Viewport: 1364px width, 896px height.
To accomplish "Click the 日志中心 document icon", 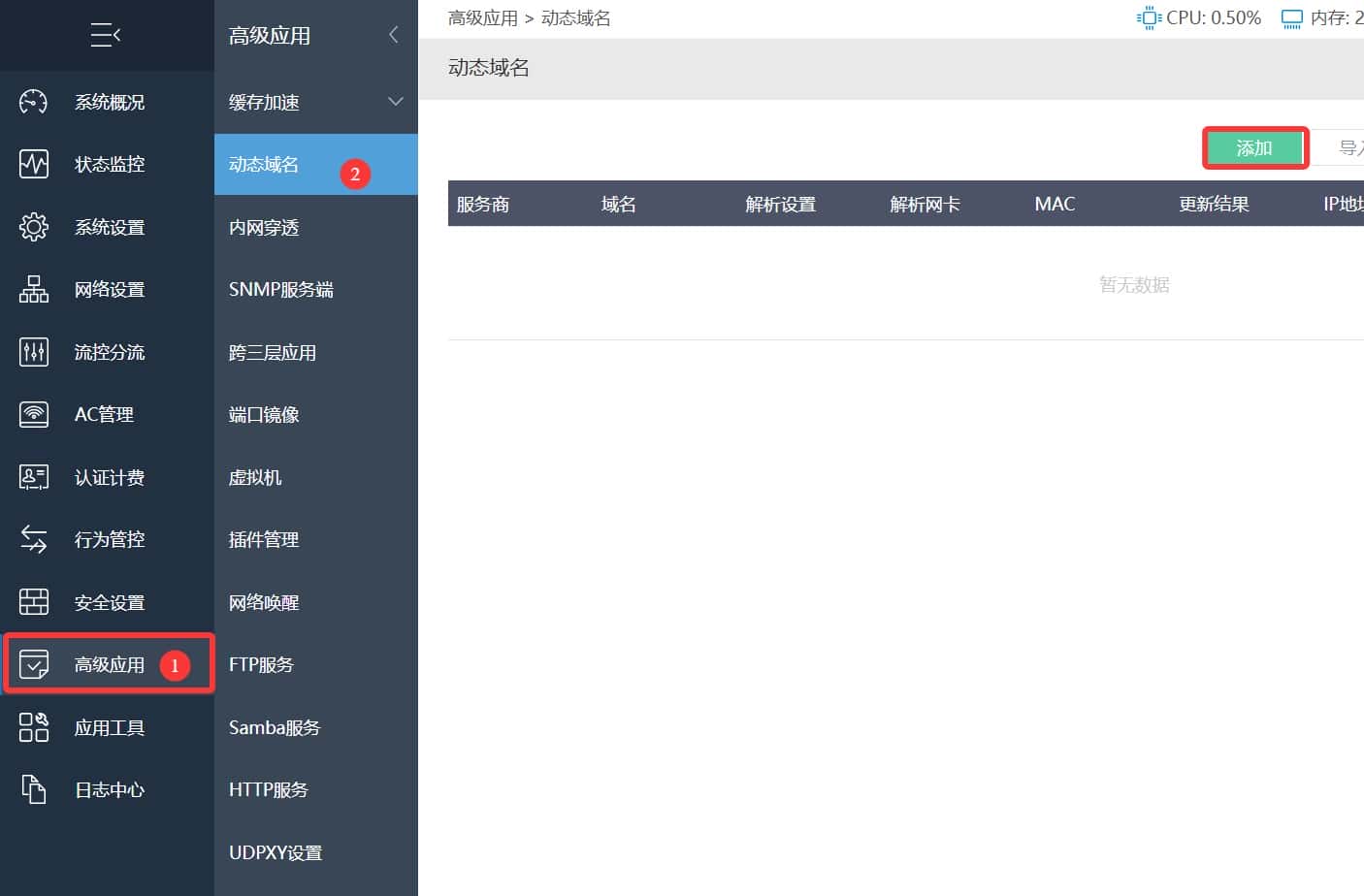I will [33, 789].
